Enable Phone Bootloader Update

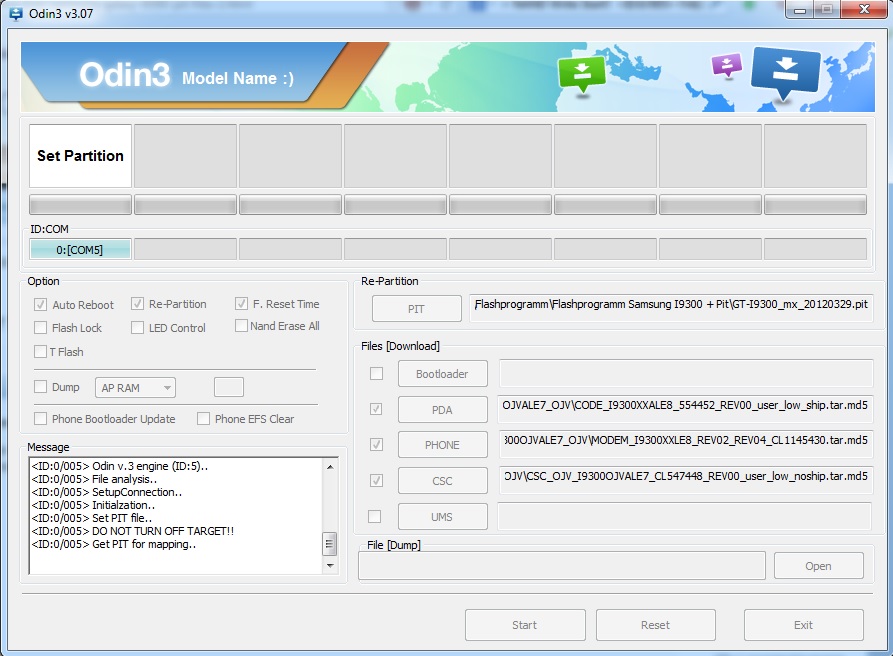click(40, 419)
